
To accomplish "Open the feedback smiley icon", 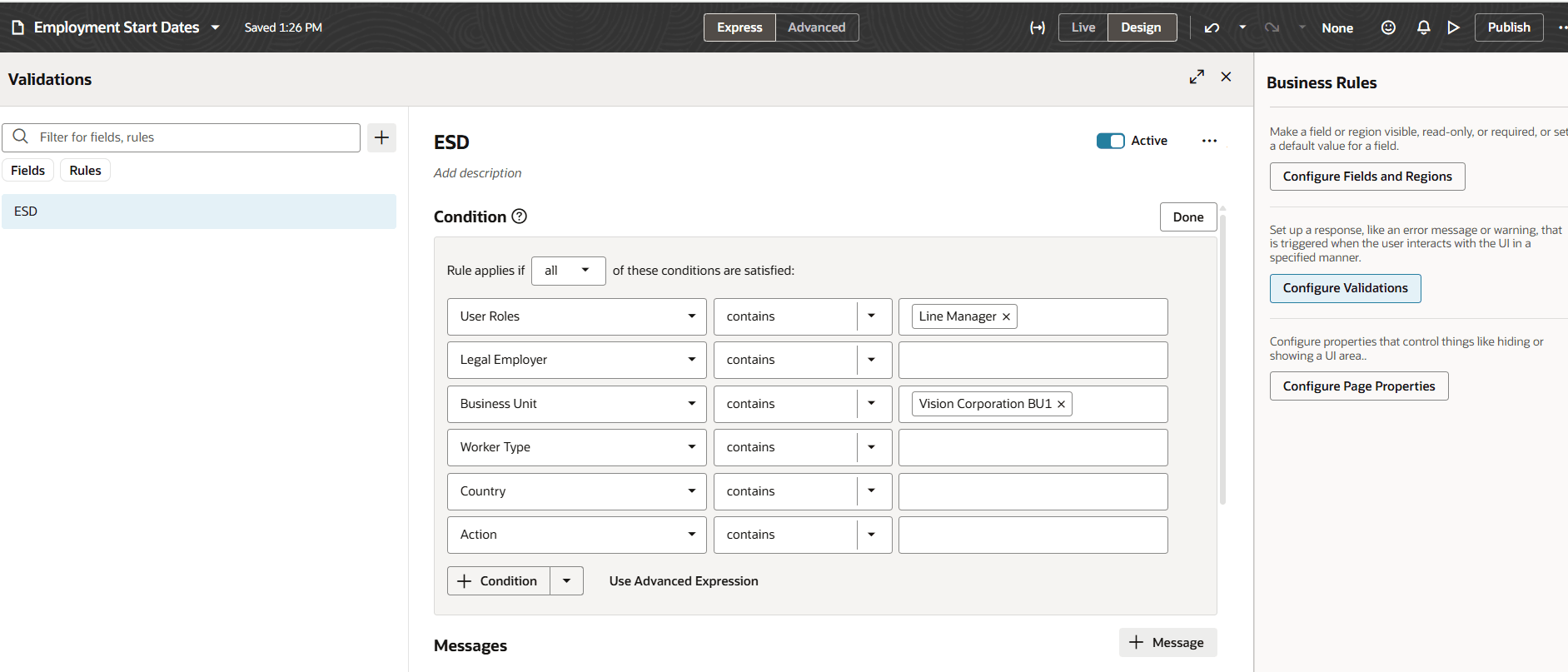I will pyautogui.click(x=1388, y=27).
